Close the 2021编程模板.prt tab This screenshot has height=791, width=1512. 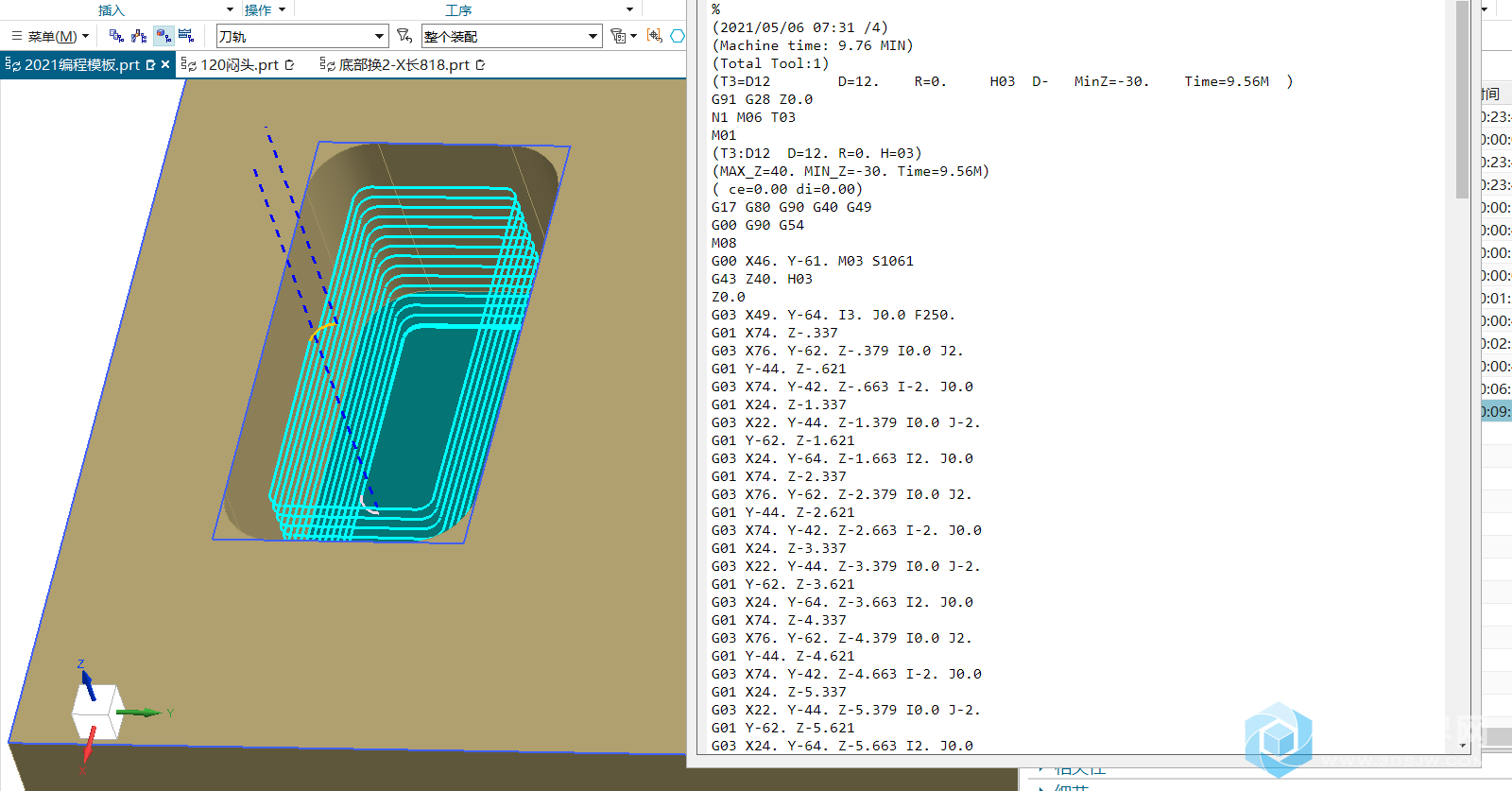tap(165, 64)
